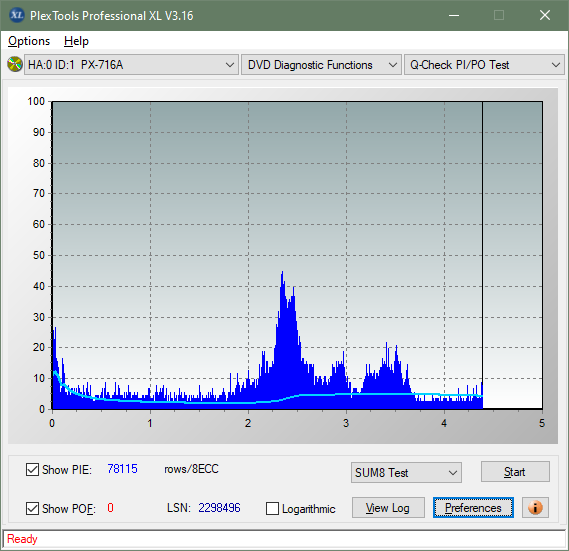Click the orange info icon button
Screen dimensions: 569x551
click(x=535, y=507)
